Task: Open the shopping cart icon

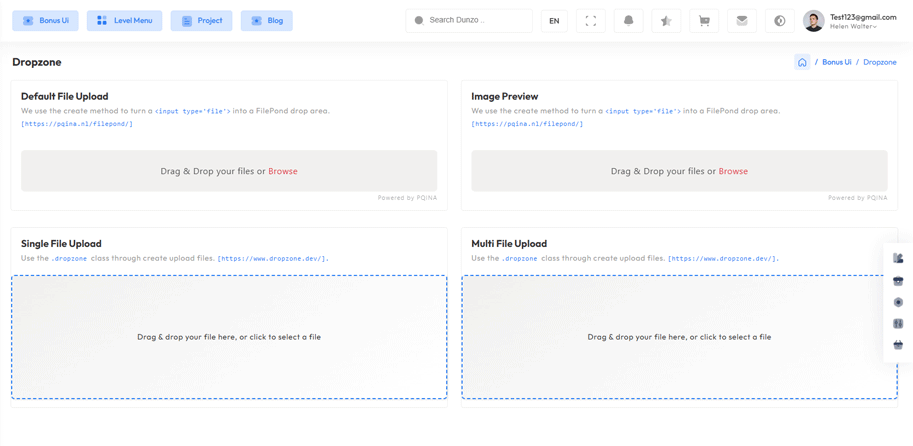Action: (x=704, y=20)
